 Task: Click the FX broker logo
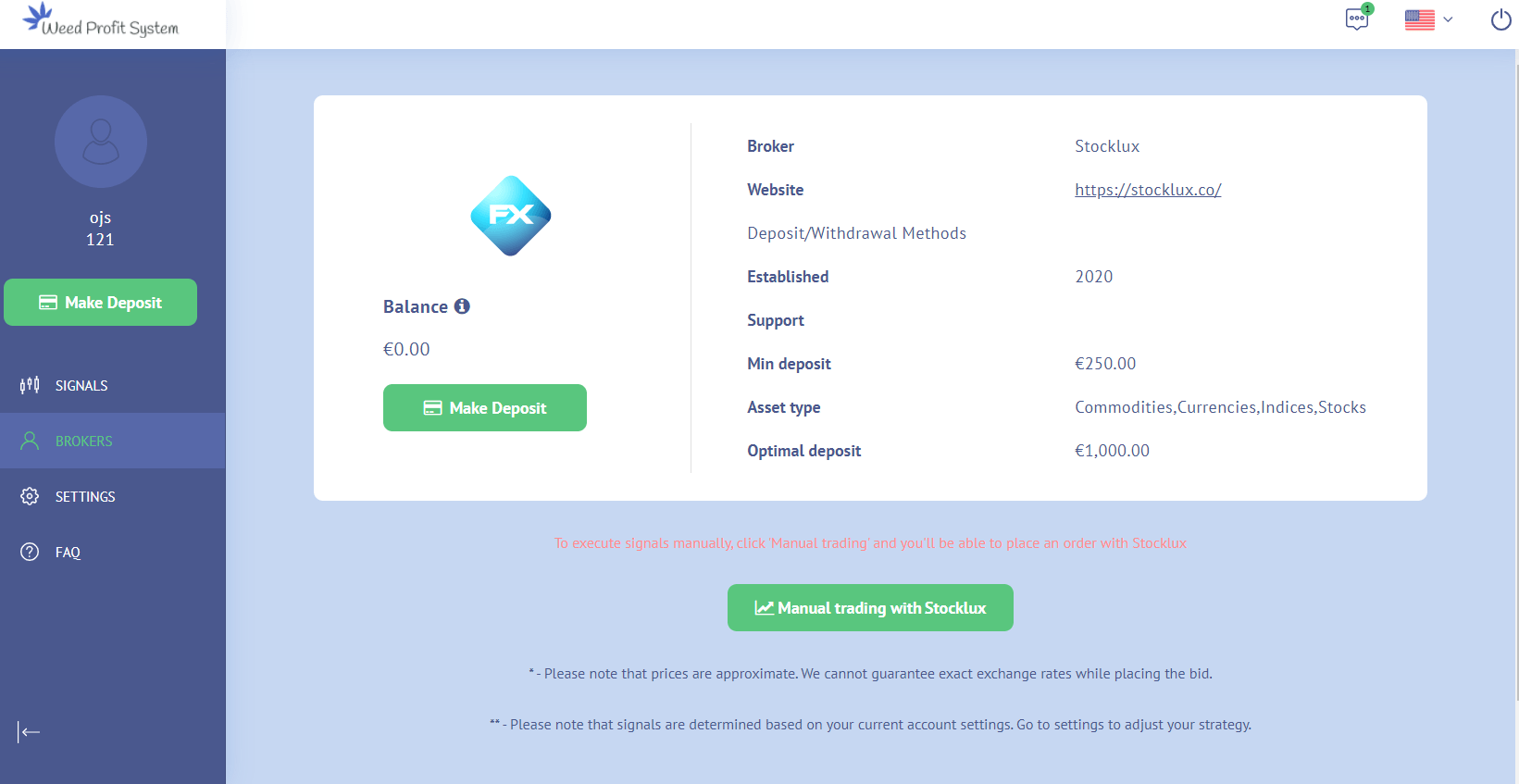point(511,216)
